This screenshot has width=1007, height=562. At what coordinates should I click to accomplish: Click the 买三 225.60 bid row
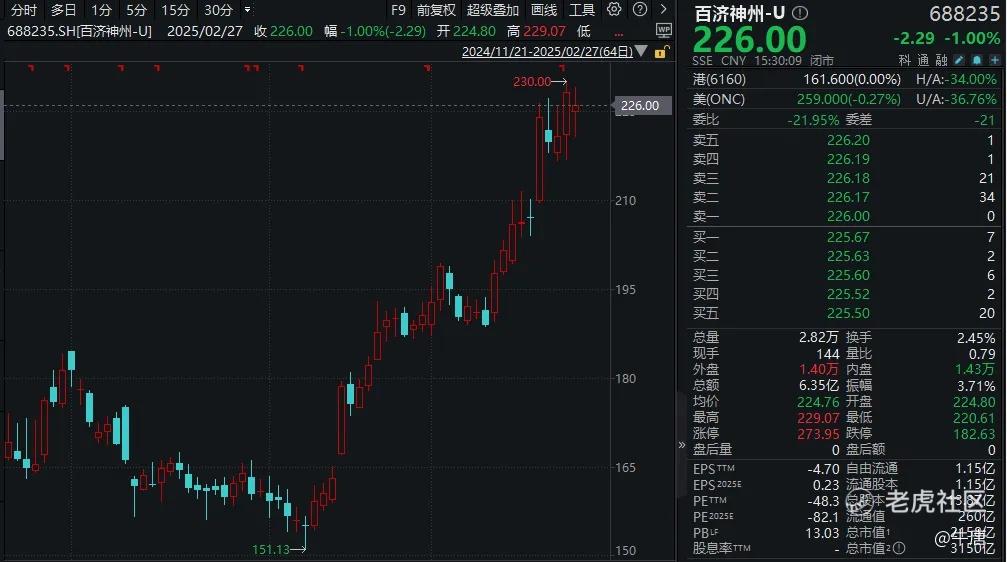click(x=843, y=275)
